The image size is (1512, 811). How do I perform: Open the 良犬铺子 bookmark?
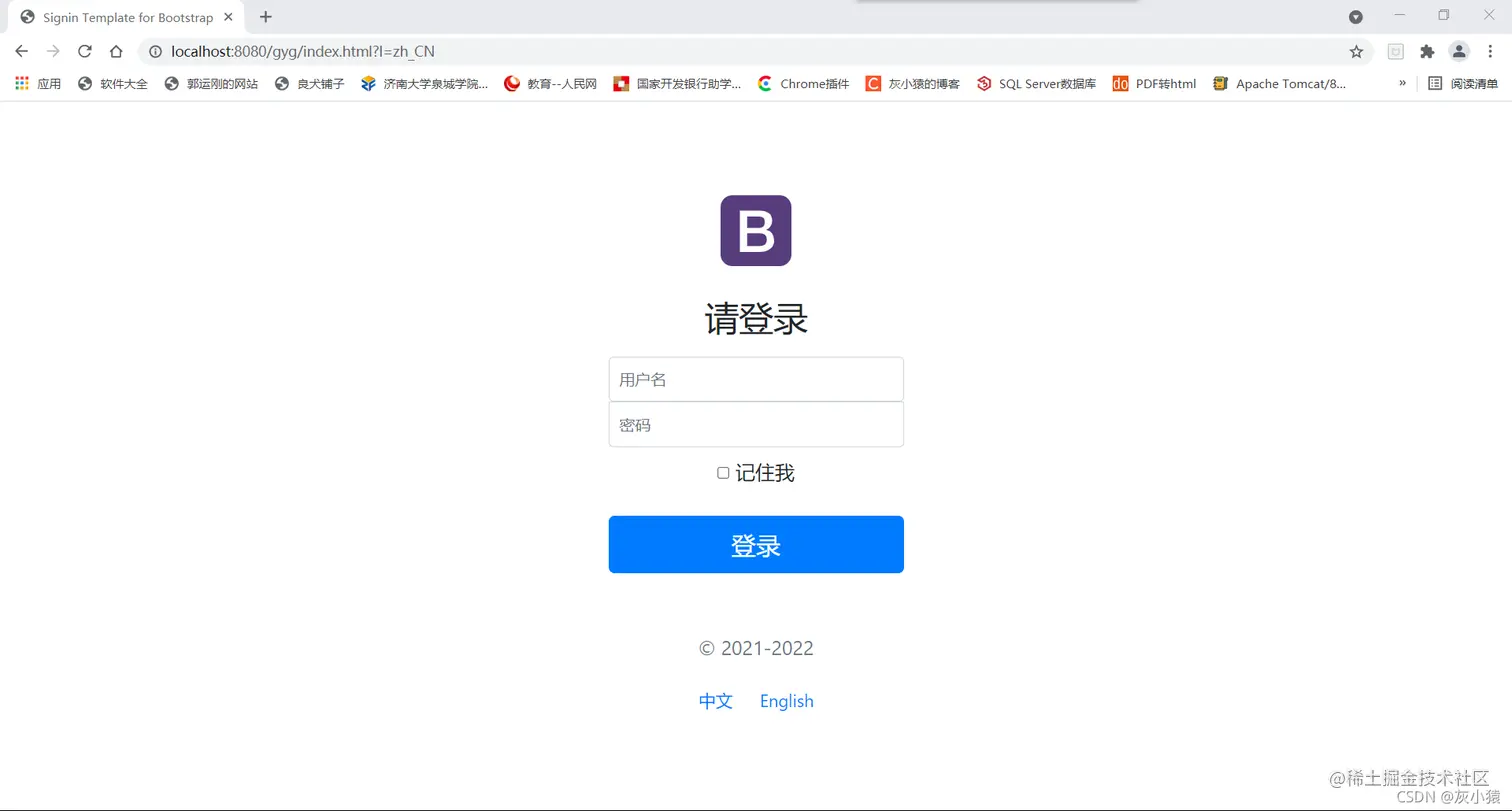click(309, 84)
